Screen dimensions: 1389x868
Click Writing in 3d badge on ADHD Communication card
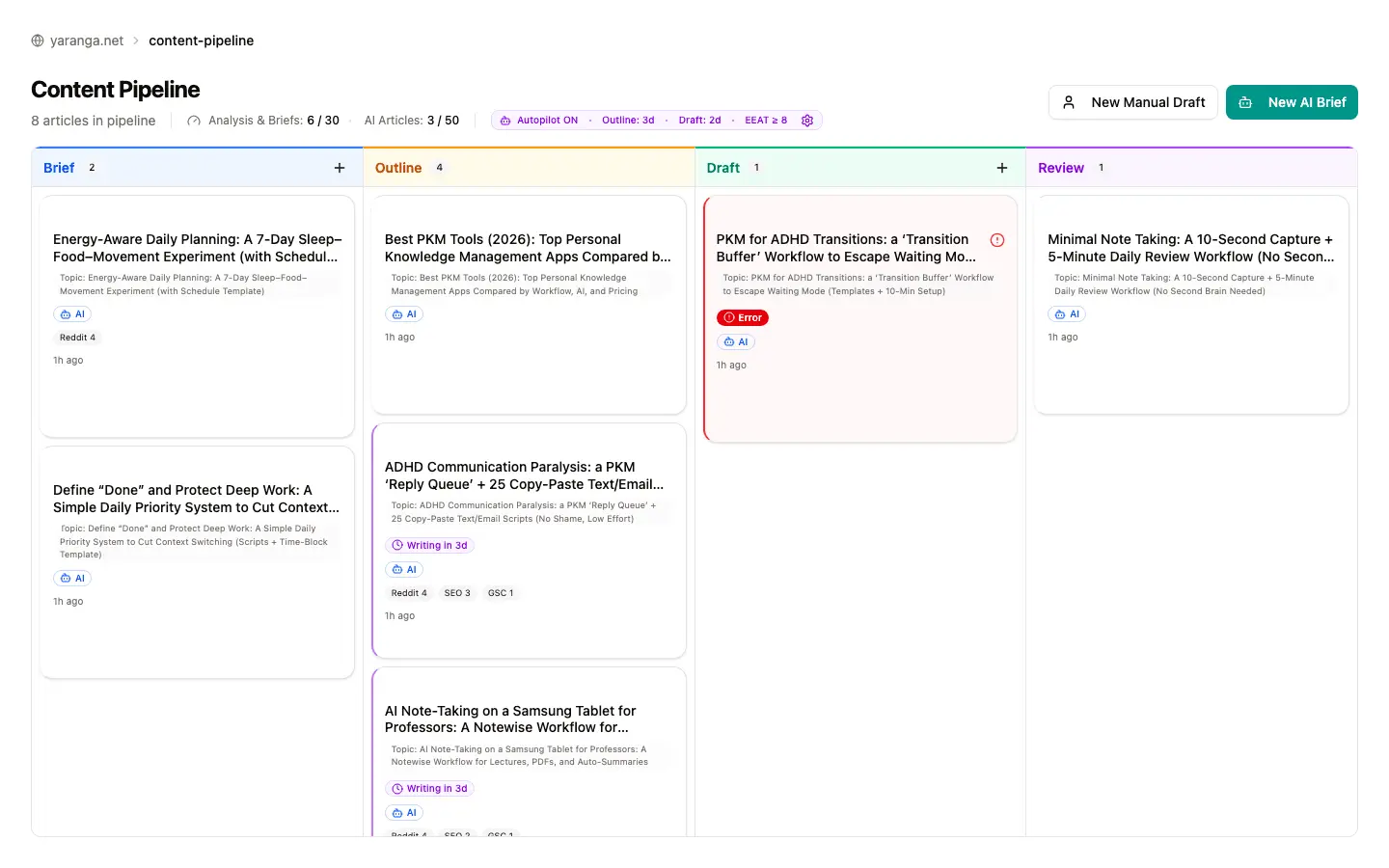(x=429, y=546)
